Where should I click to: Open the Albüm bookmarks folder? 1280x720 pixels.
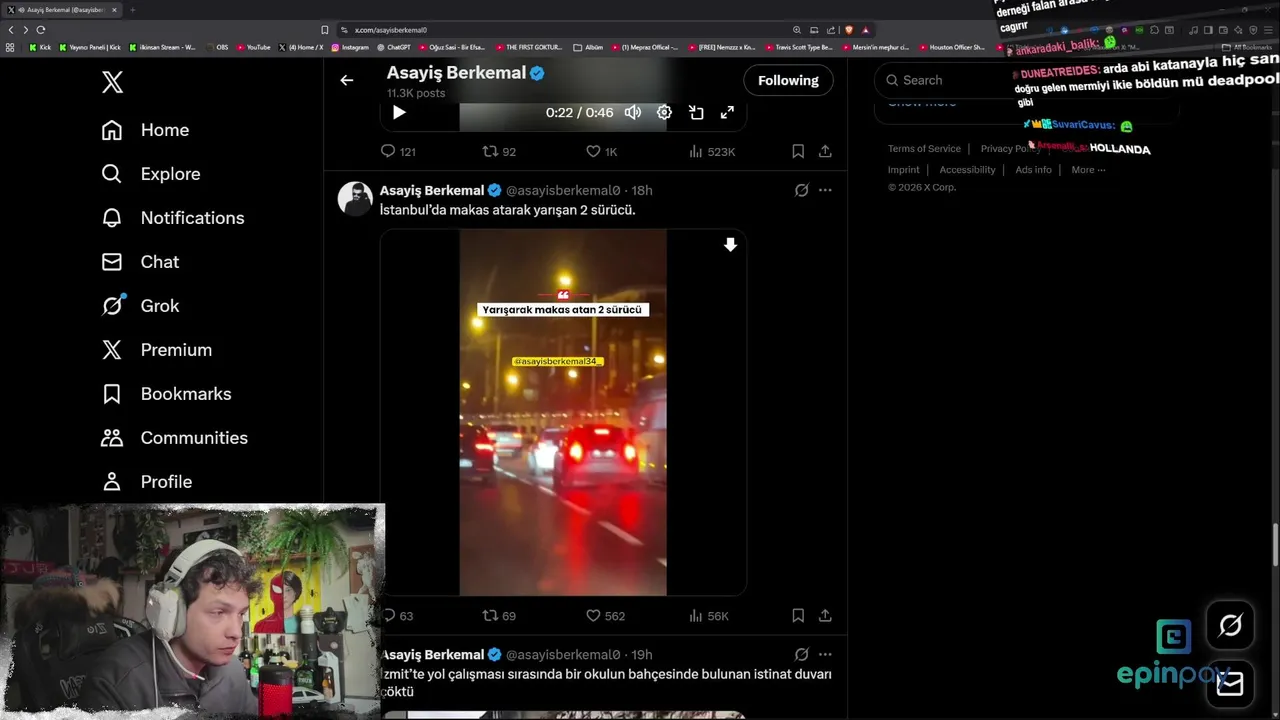(x=589, y=47)
